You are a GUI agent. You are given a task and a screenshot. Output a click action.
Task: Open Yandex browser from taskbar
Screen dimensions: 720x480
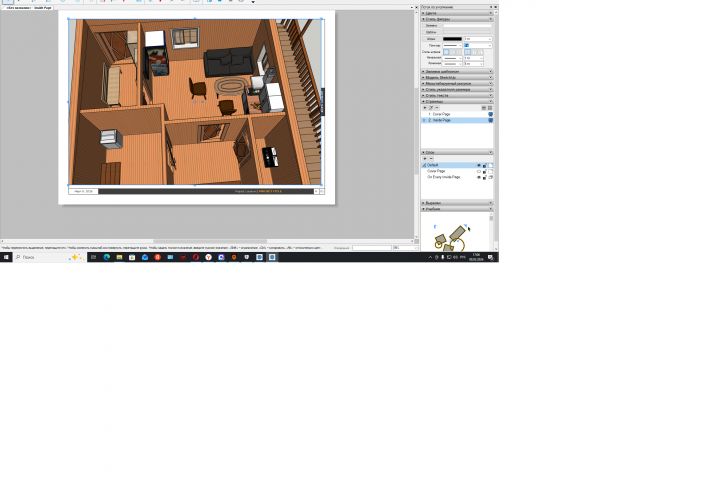point(208,257)
